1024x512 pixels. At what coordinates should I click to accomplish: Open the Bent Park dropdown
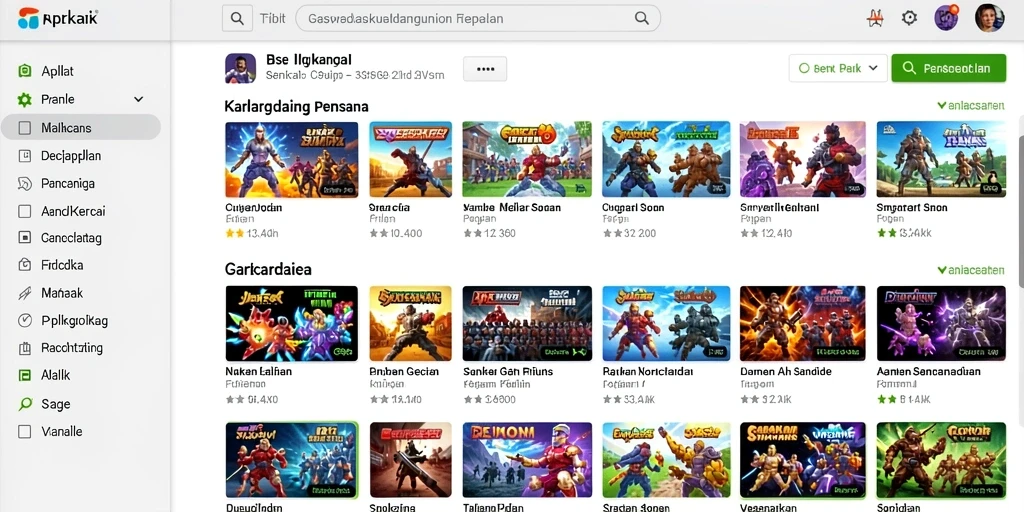tap(838, 68)
